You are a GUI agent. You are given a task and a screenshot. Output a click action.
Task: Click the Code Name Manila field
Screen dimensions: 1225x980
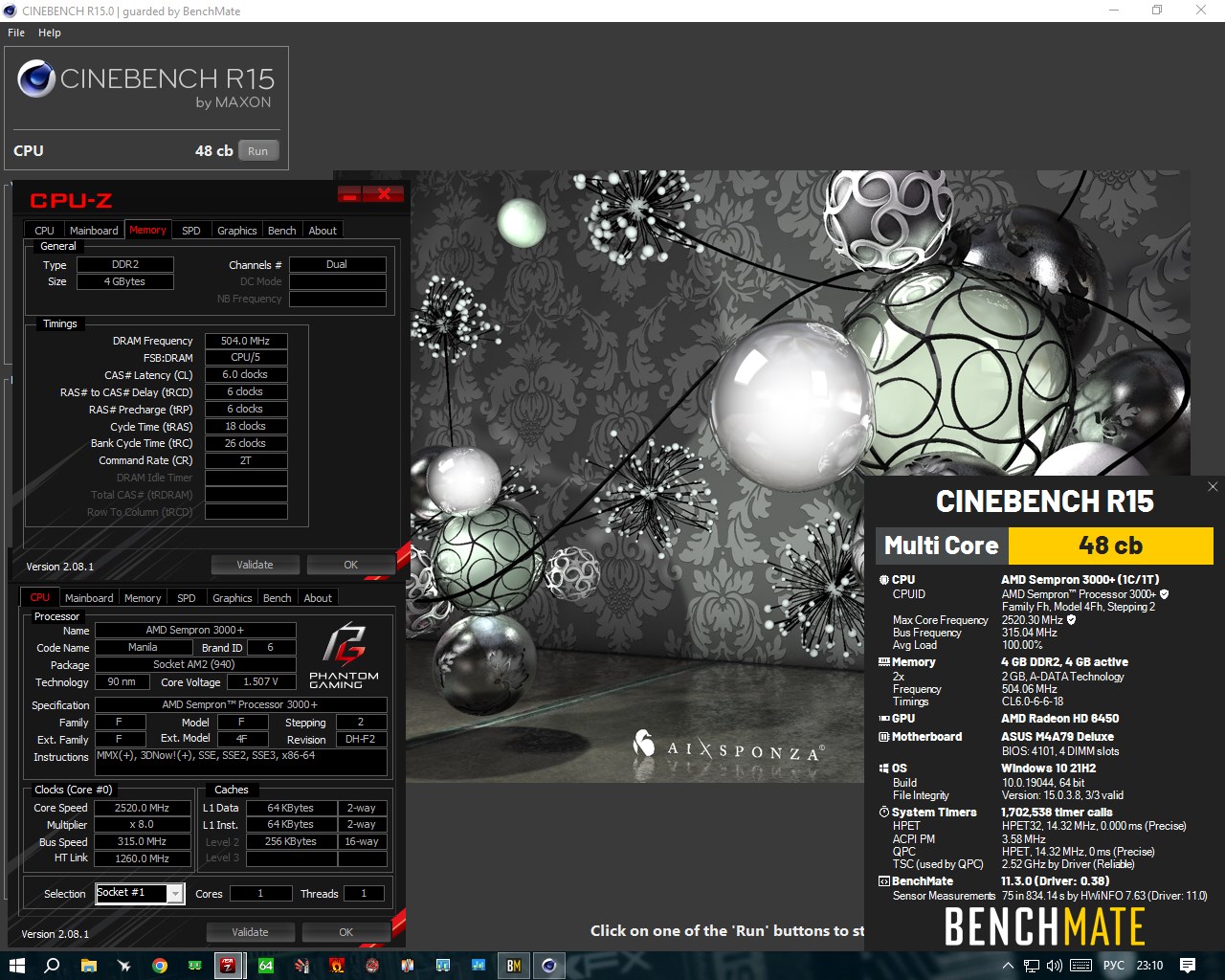pyautogui.click(x=143, y=648)
